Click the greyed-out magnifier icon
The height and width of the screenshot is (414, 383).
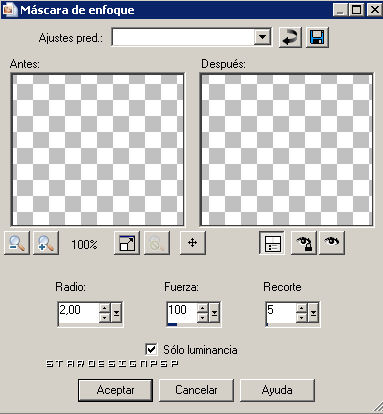[156, 243]
